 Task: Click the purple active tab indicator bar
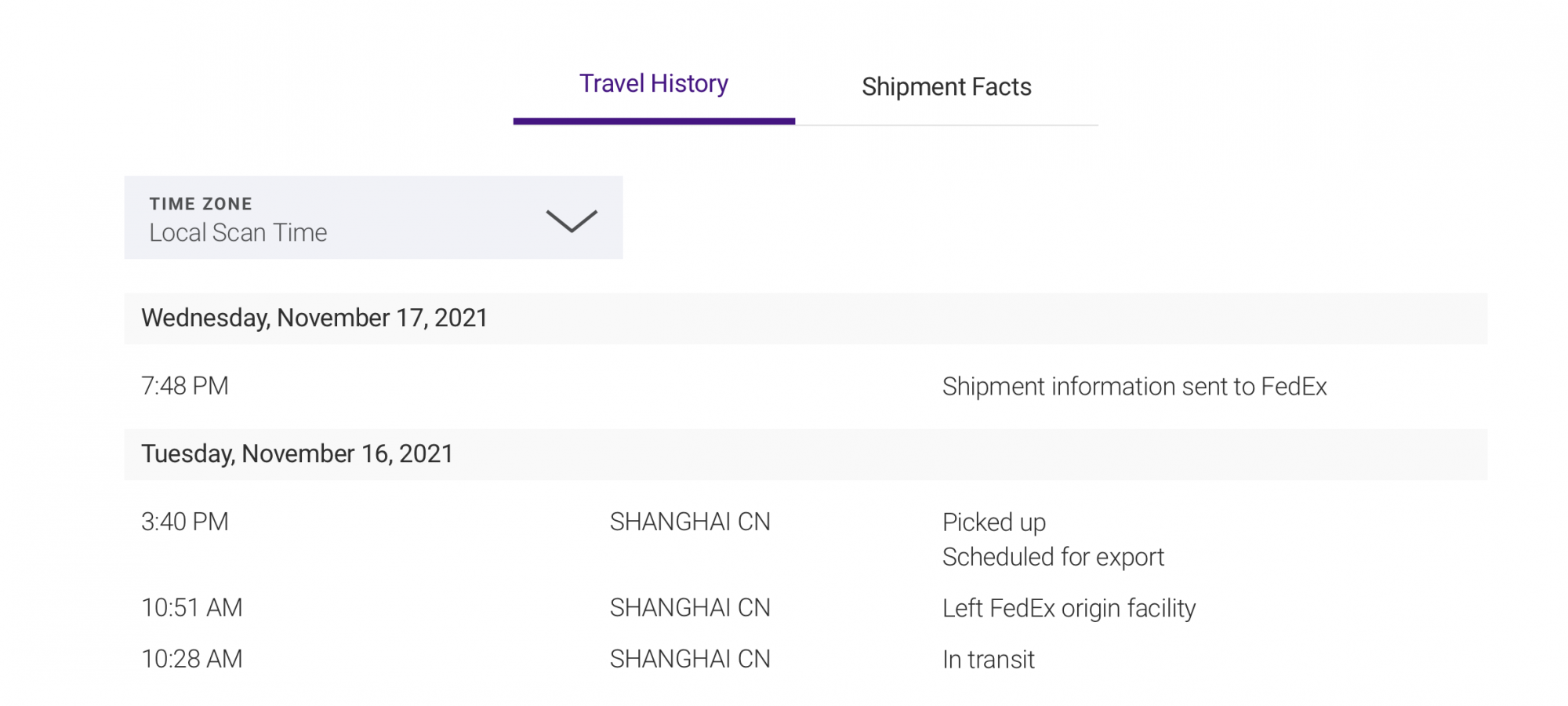(653, 121)
